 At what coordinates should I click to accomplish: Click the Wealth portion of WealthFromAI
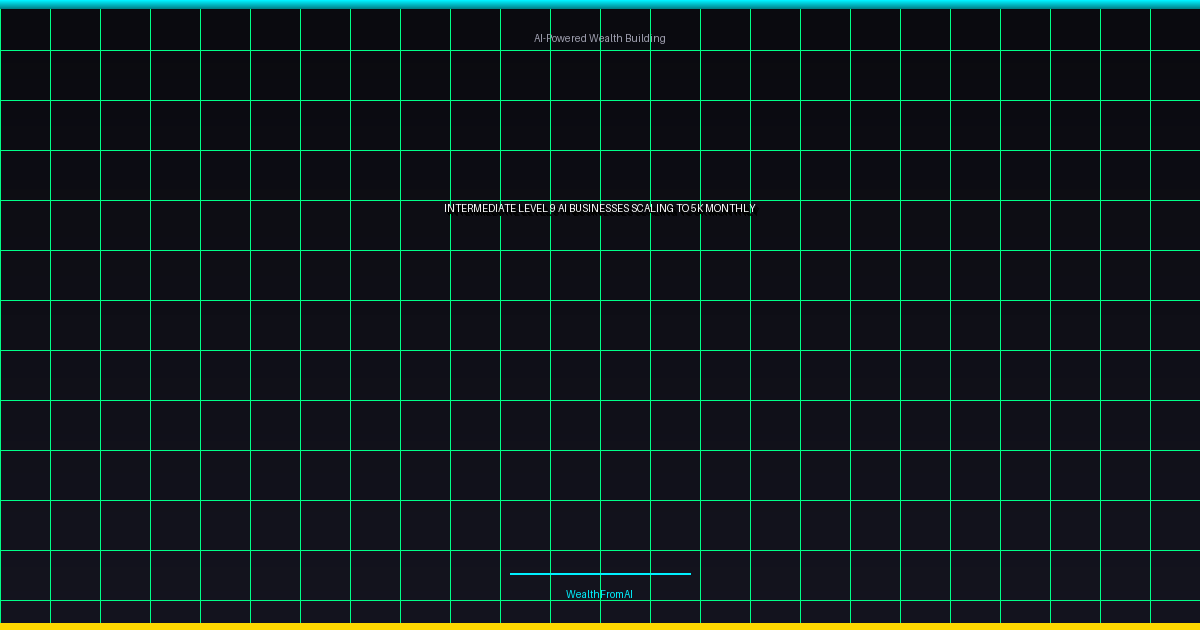click(x=581, y=594)
